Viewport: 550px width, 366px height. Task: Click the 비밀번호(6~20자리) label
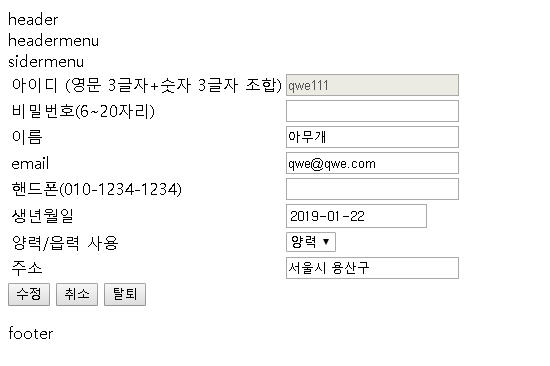click(83, 111)
